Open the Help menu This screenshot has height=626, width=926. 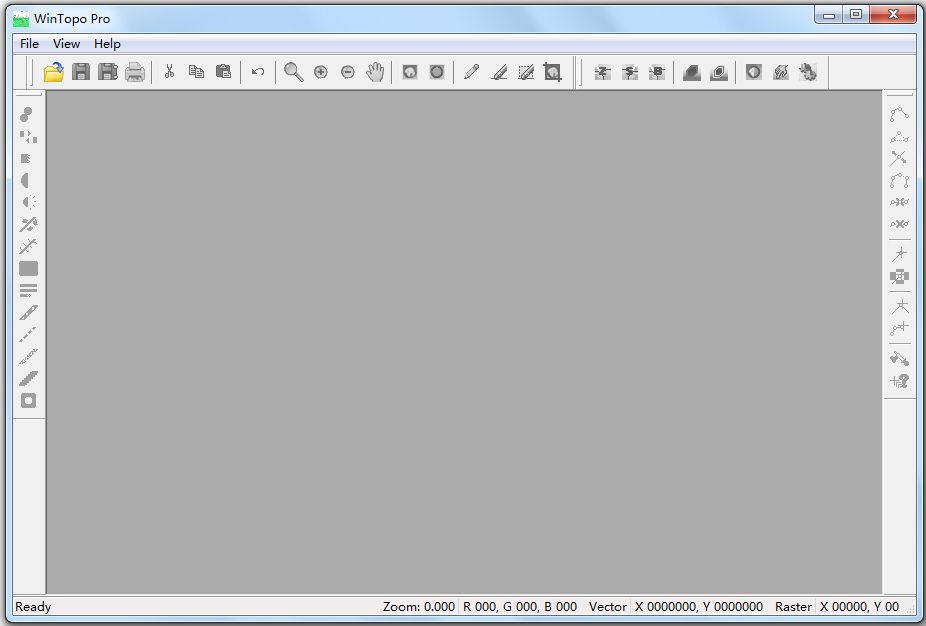tap(107, 44)
